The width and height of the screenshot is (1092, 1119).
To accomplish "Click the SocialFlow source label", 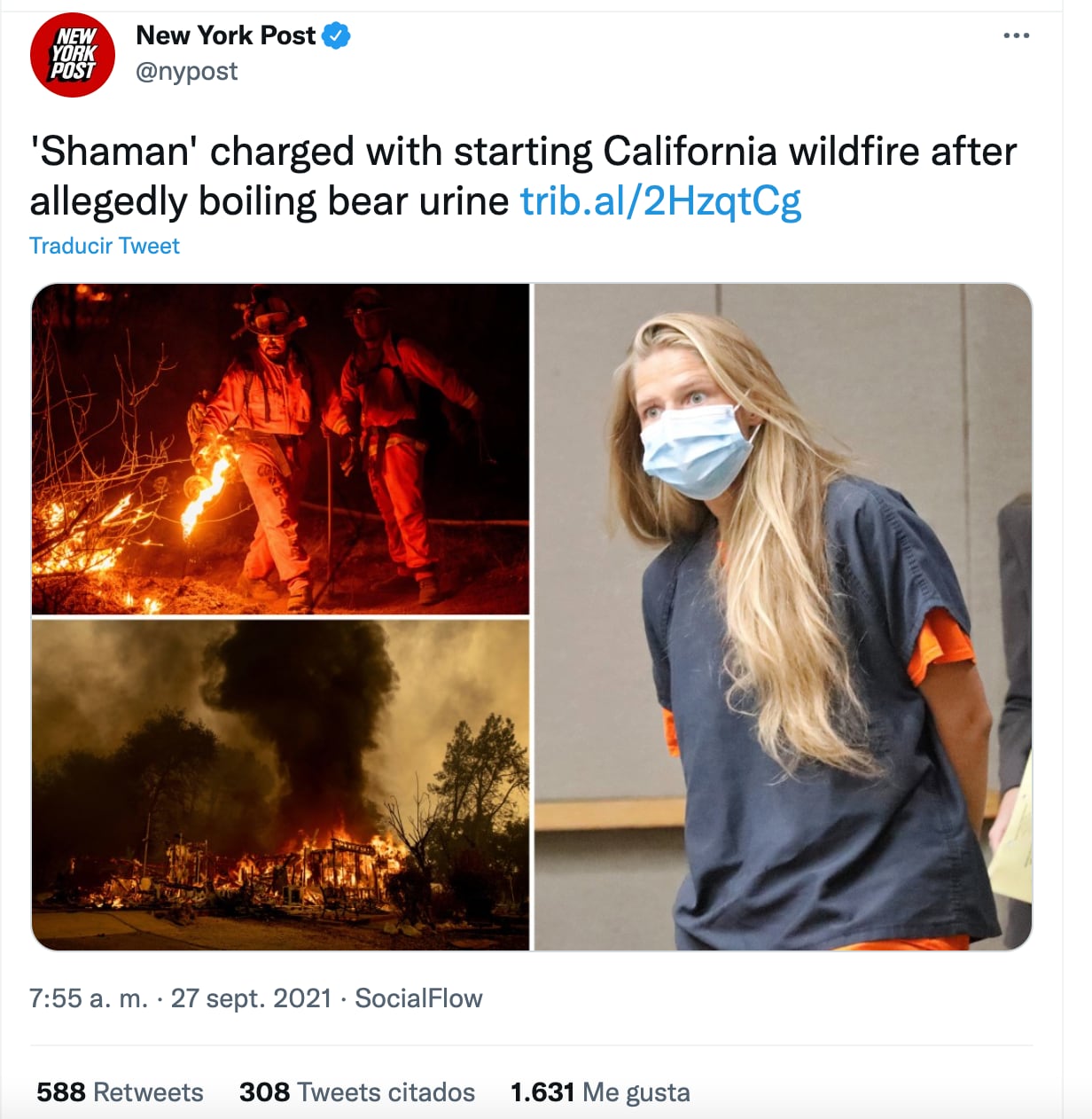I will tap(418, 998).
